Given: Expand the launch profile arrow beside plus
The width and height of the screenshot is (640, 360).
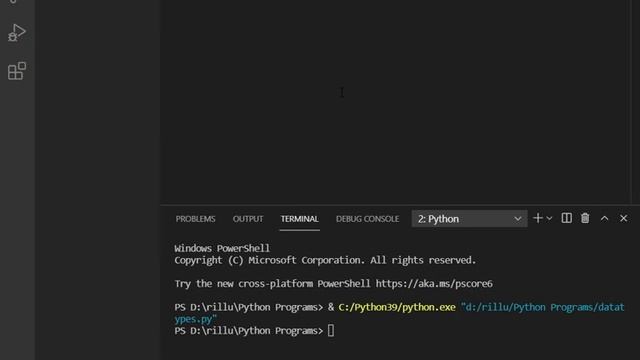Looking at the screenshot, I should [549, 219].
